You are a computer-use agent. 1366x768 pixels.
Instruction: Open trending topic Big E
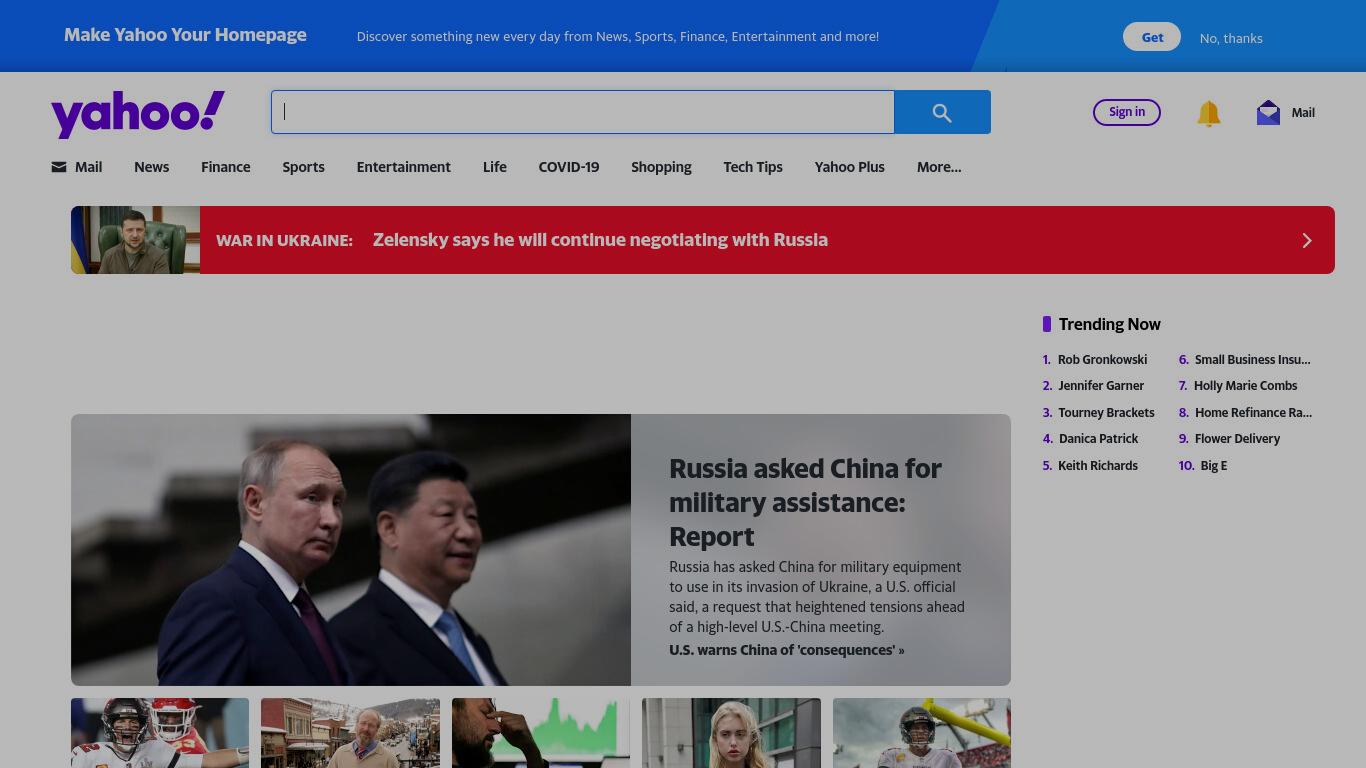[1213, 465]
